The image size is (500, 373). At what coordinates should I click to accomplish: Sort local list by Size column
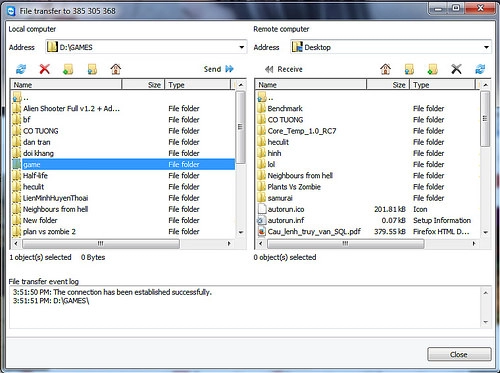pos(143,85)
